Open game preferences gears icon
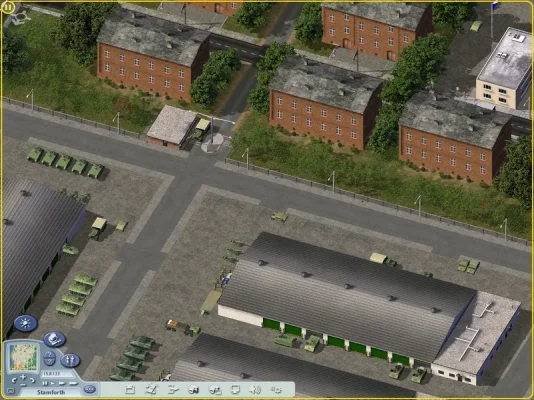This screenshot has width=534, height=400. [276, 389]
